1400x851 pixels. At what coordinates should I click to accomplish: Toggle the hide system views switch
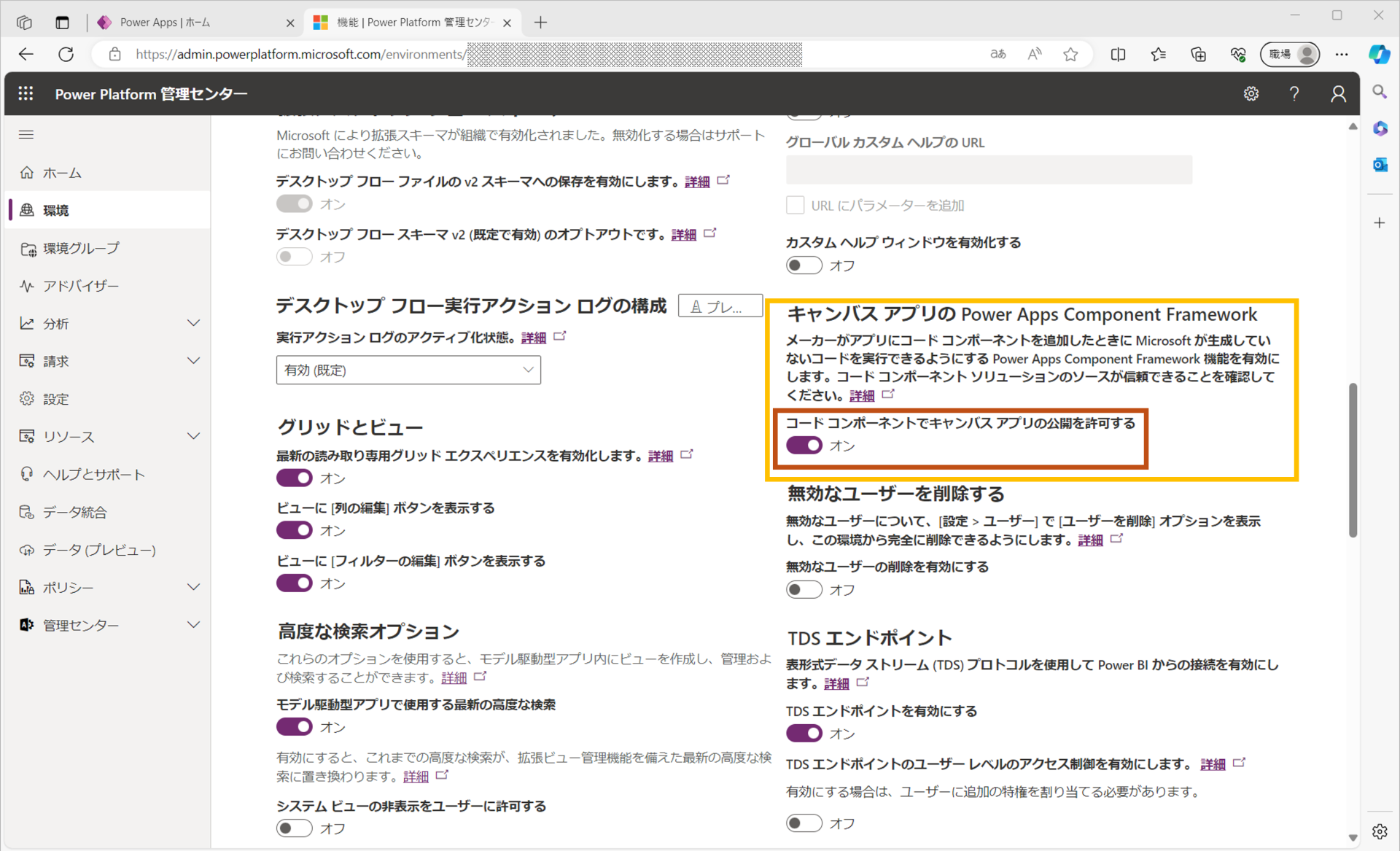pos(294,828)
